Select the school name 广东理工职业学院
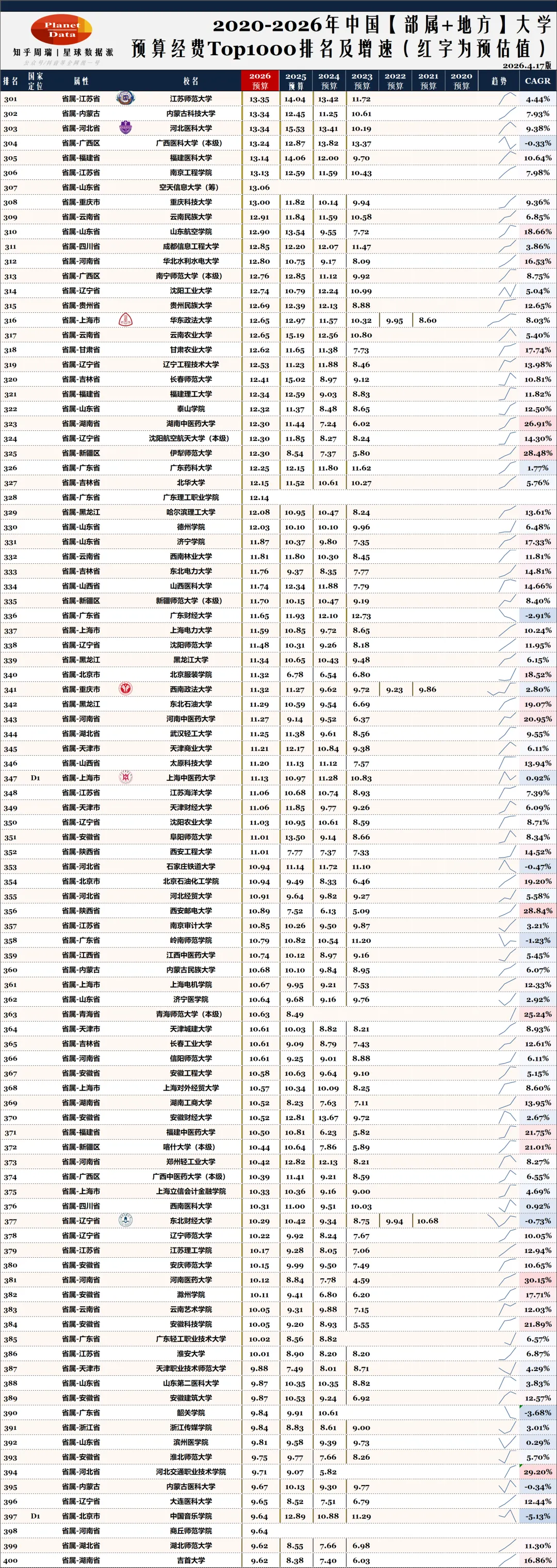This screenshot has width=557, height=1568. click(x=190, y=497)
